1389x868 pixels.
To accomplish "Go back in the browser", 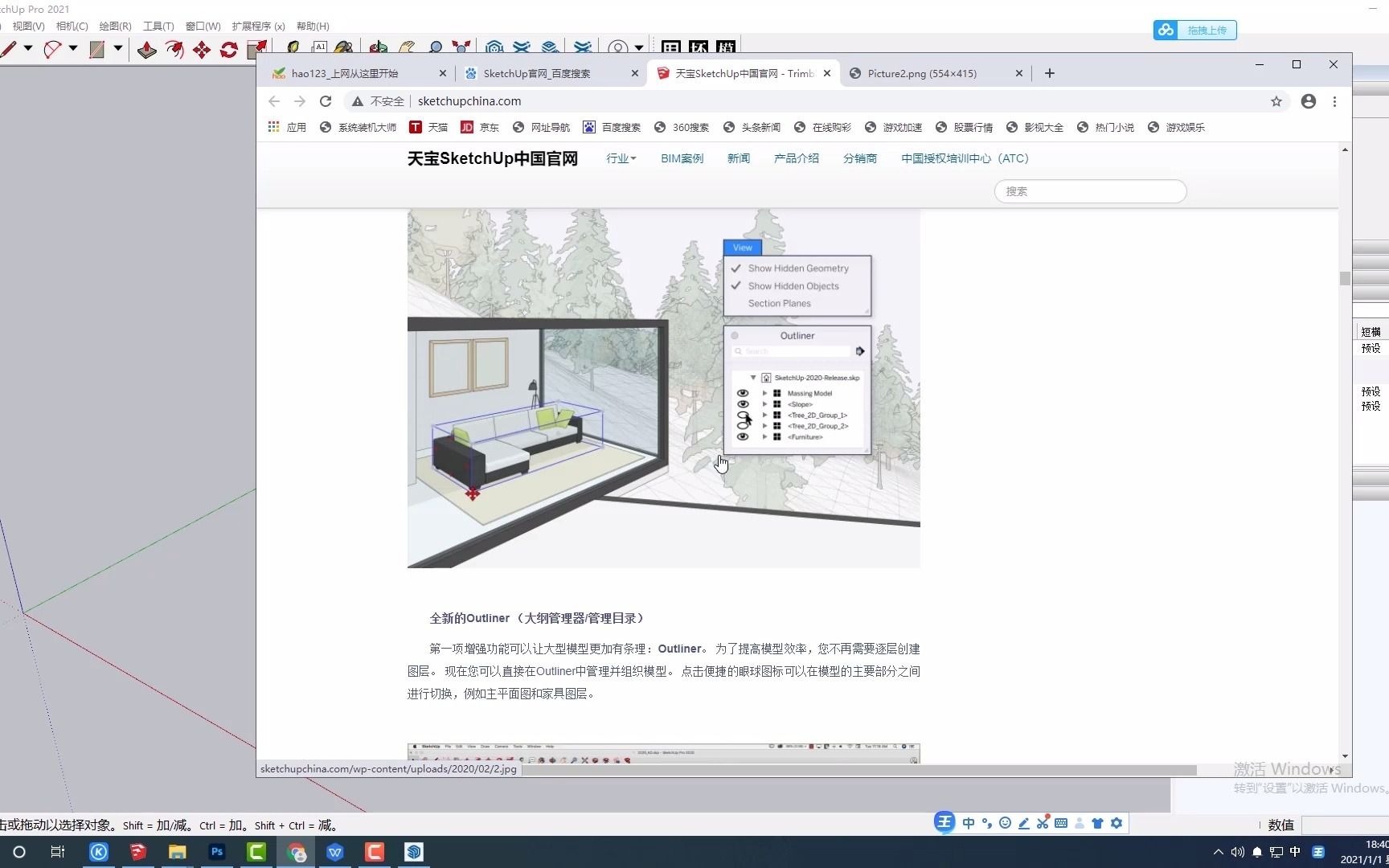I will coord(274,101).
